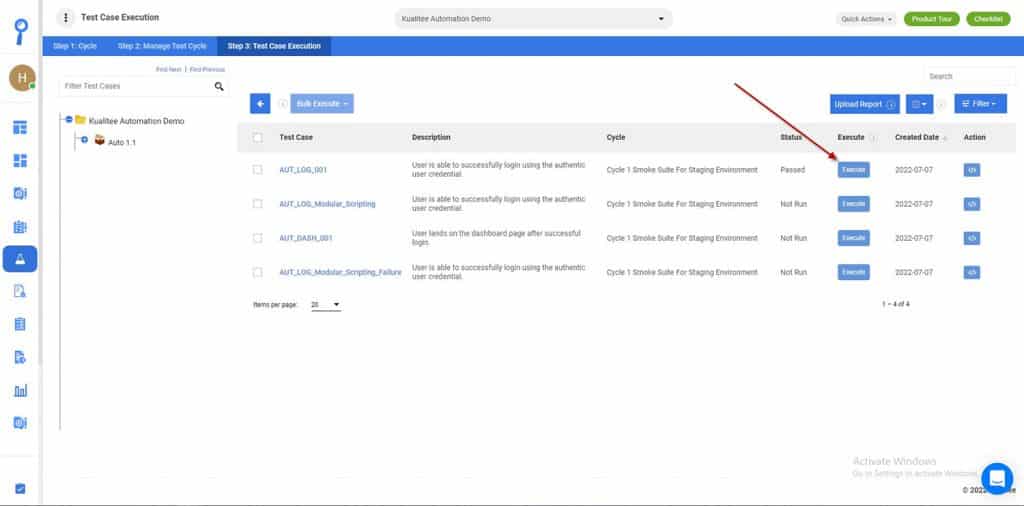Check the AUT_LOG_001 row checkbox
Image resolution: width=1024 pixels, height=506 pixels.
click(257, 170)
